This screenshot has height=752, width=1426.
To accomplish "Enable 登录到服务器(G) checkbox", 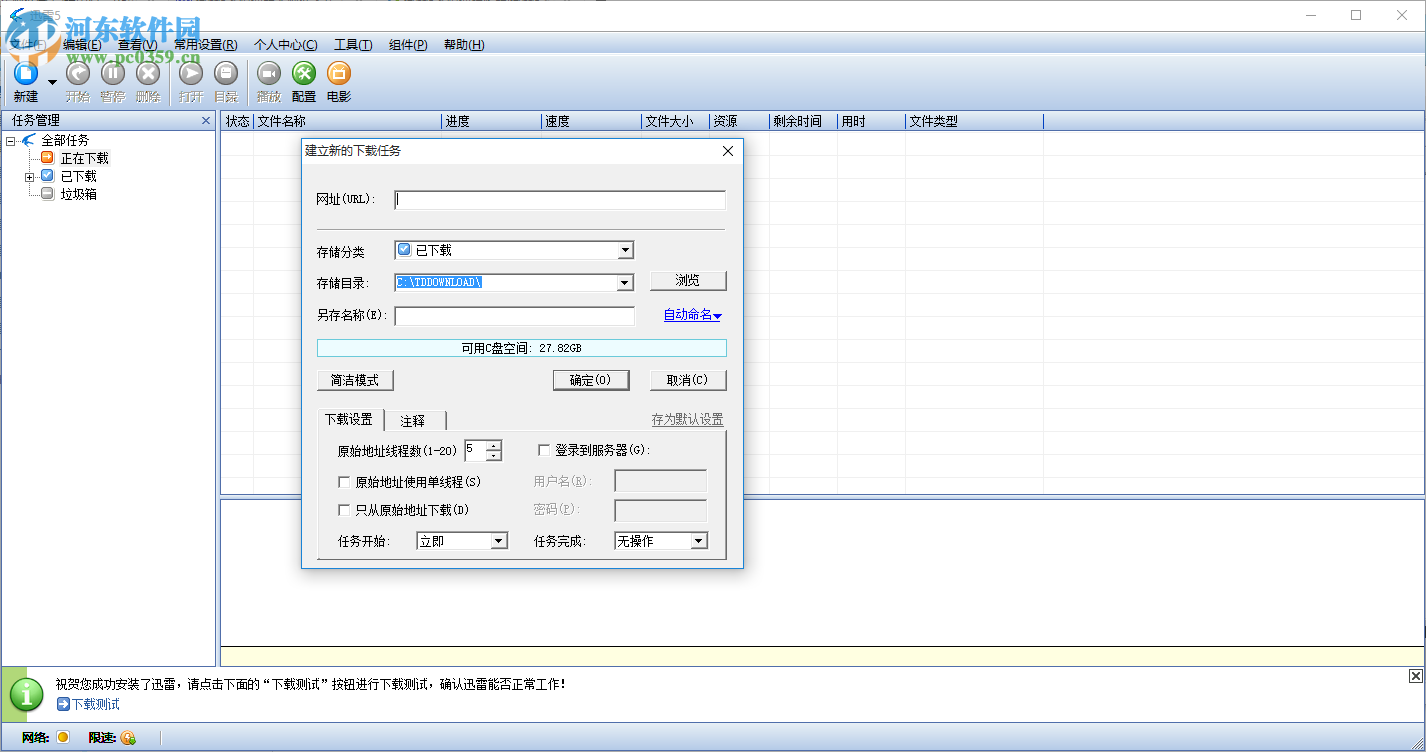I will 544,450.
